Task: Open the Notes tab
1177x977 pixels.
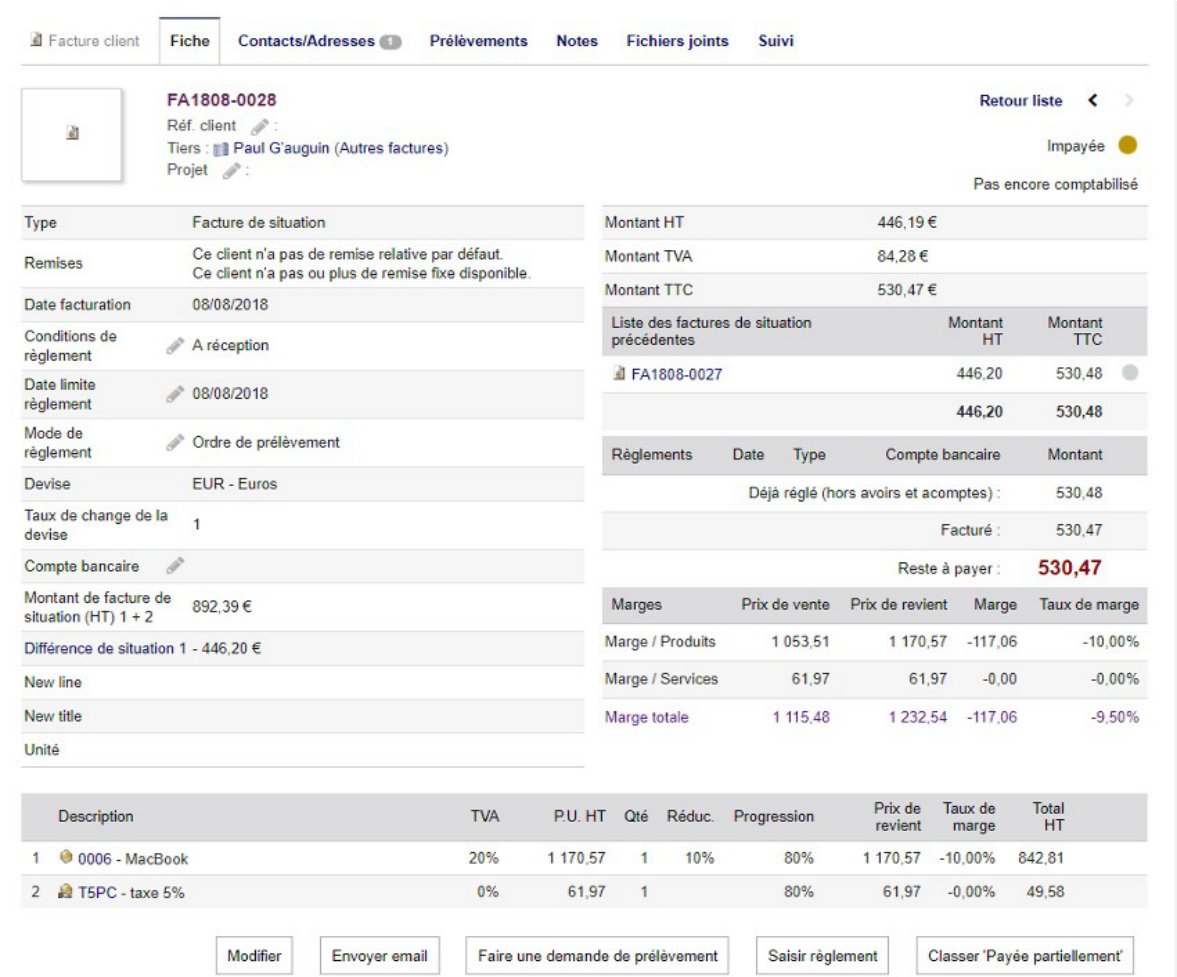Action: [x=576, y=41]
